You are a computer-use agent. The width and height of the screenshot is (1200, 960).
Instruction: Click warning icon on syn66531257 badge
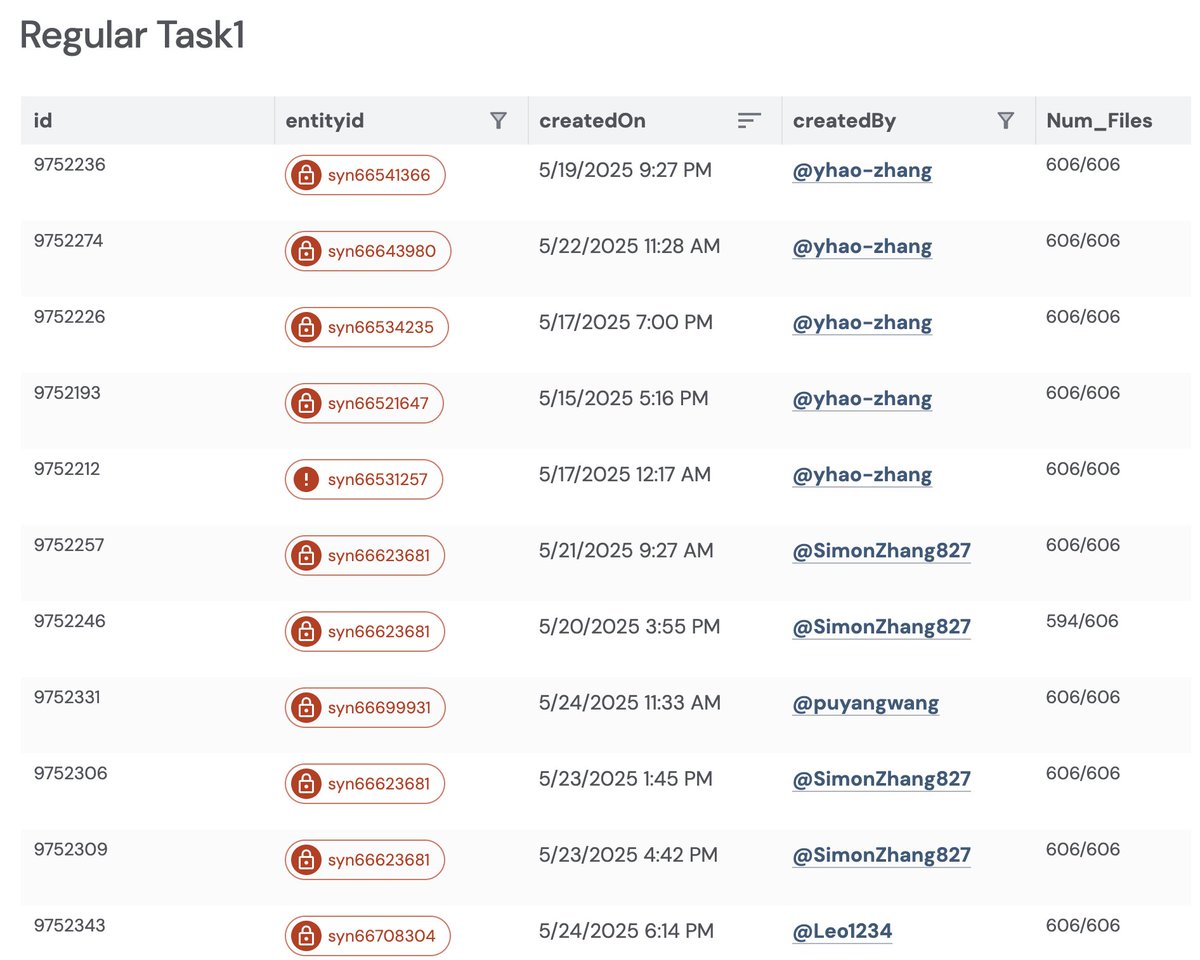(x=306, y=479)
